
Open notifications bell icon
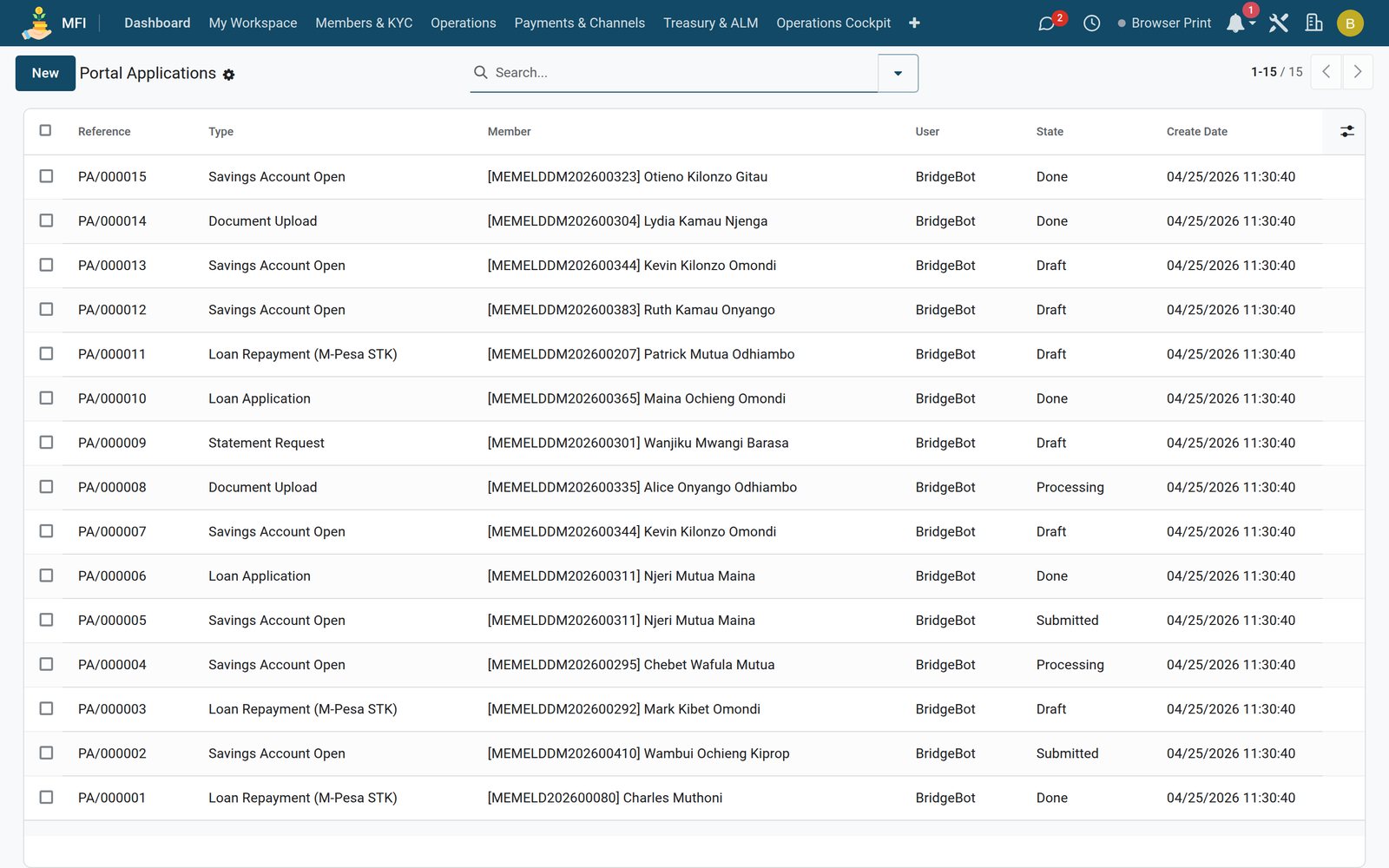(x=1236, y=23)
